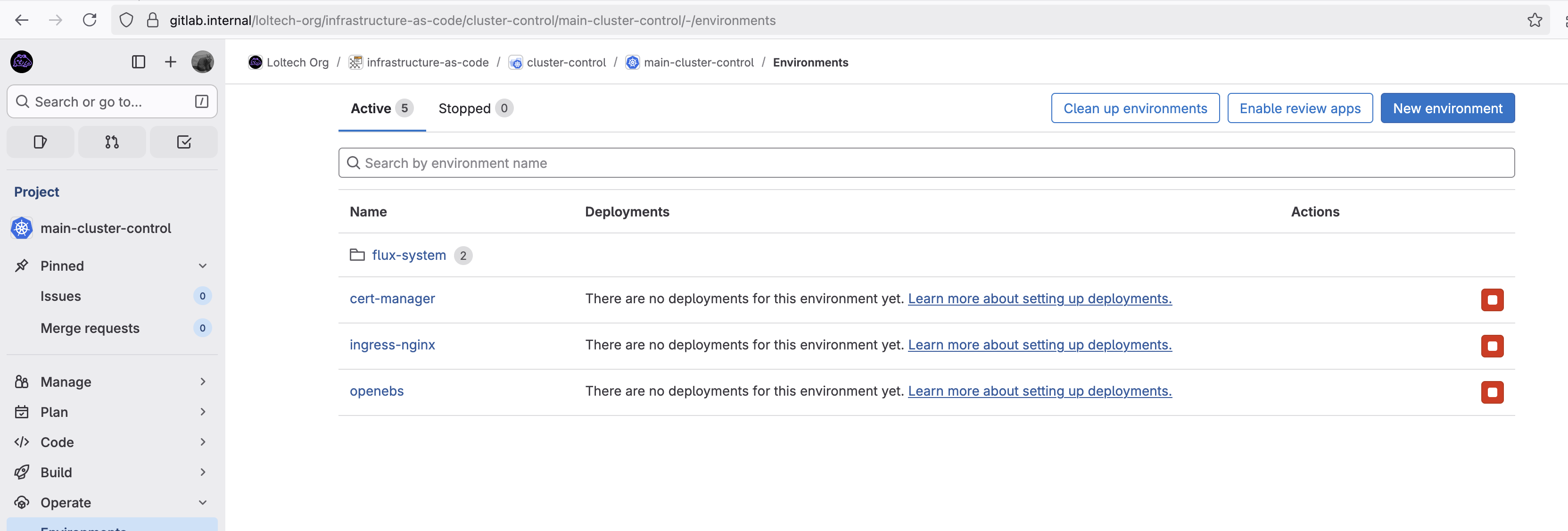This screenshot has height=531, width=1568.
Task: Expand the flux-system folder
Action: pyautogui.click(x=408, y=255)
